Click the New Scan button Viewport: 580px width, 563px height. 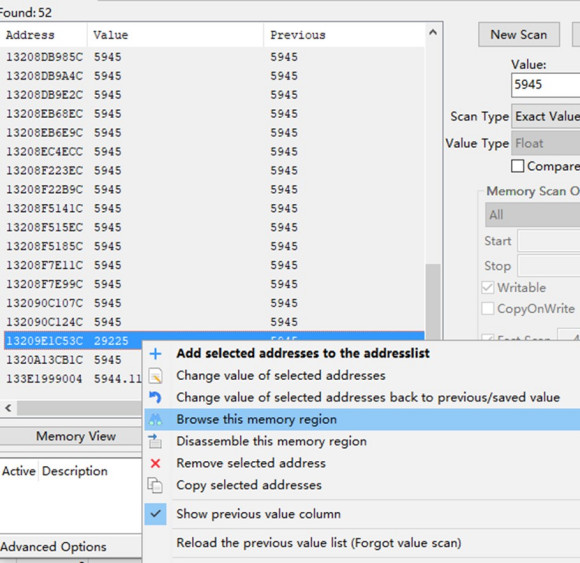pyautogui.click(x=519, y=35)
